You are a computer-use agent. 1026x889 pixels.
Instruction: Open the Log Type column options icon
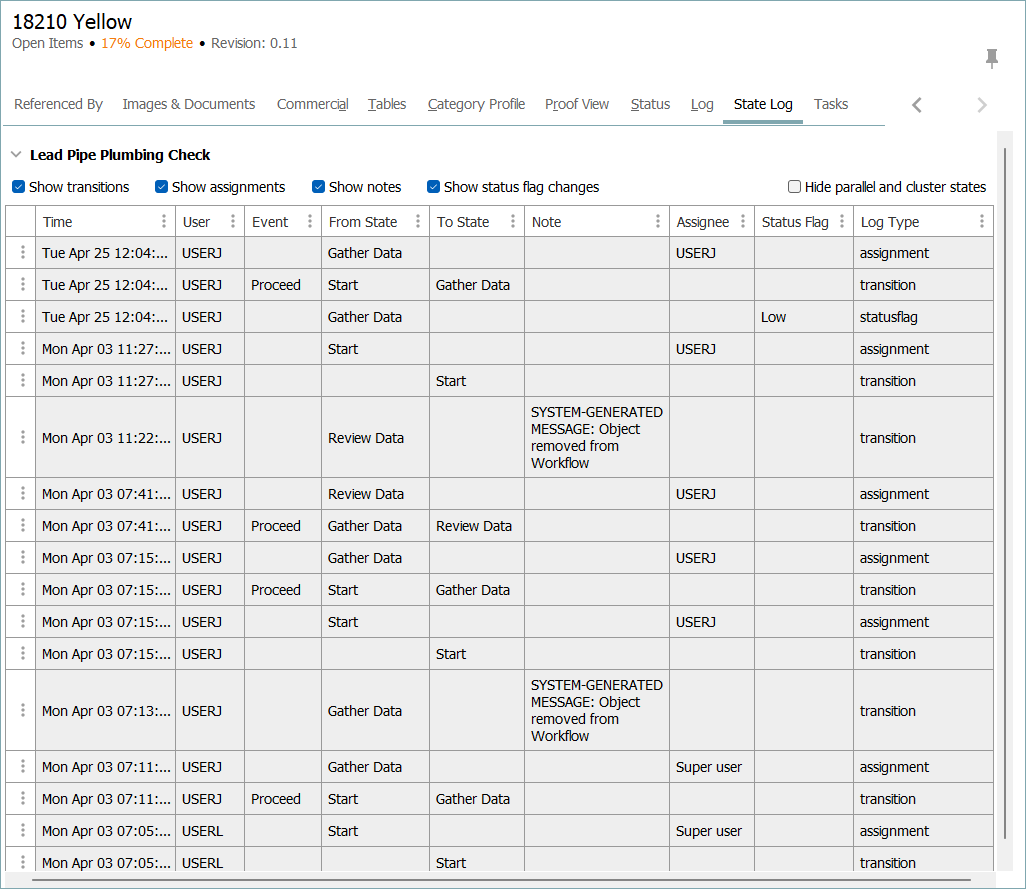click(981, 222)
